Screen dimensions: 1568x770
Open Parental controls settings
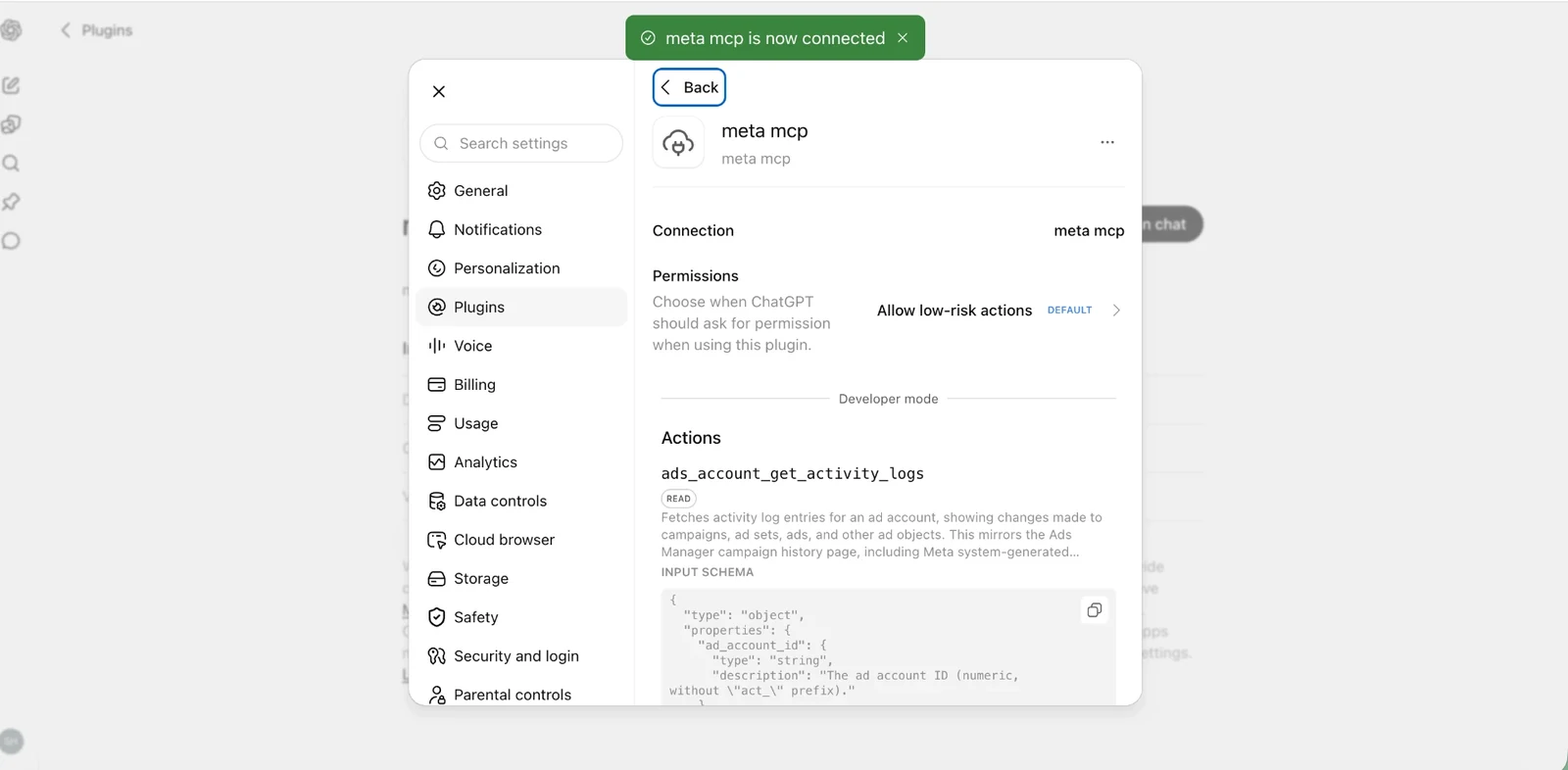(x=521, y=695)
